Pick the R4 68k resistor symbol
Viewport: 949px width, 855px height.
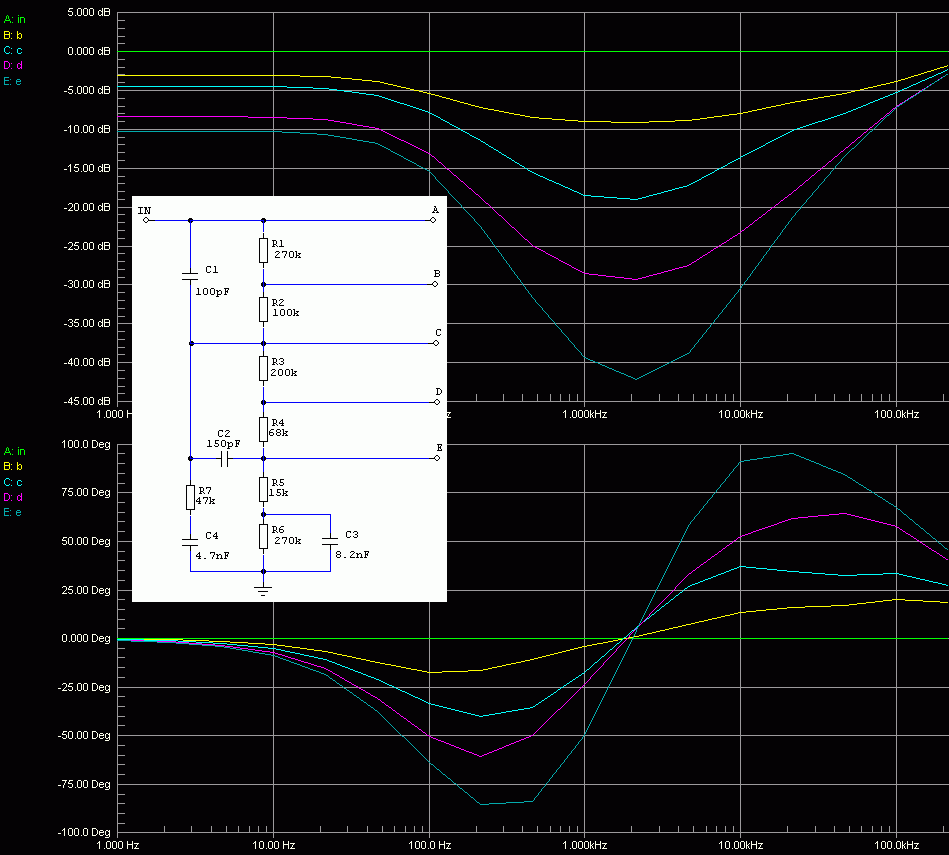(x=263, y=429)
